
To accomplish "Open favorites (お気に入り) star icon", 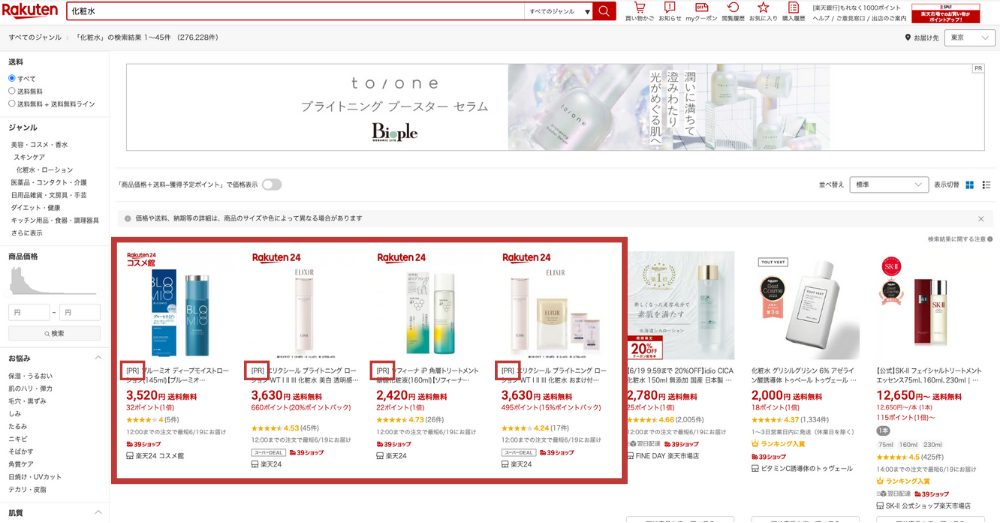I will (763, 8).
